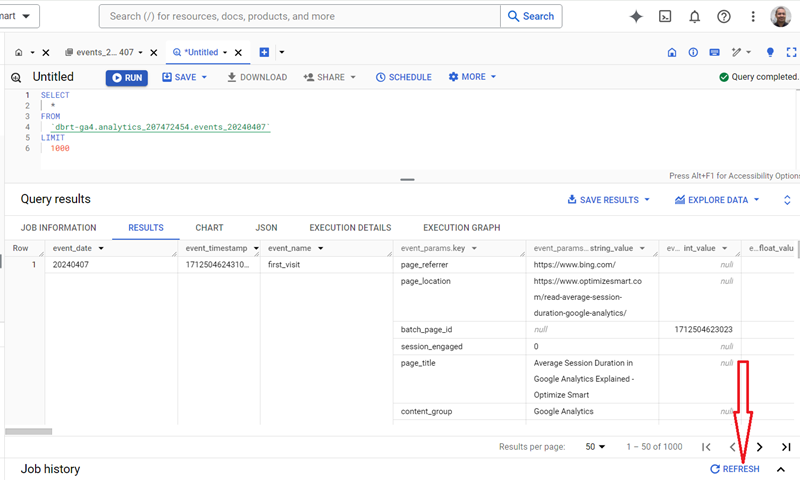Show info panel icon
The width and height of the screenshot is (800, 480).
[x=693, y=52]
